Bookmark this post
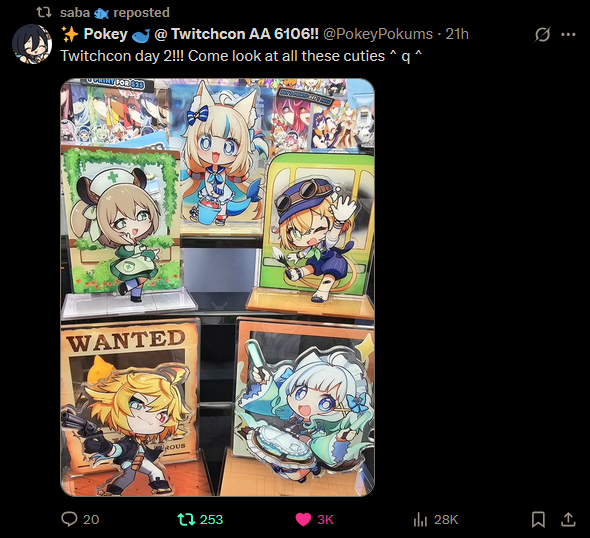590x538 pixels. (x=538, y=520)
